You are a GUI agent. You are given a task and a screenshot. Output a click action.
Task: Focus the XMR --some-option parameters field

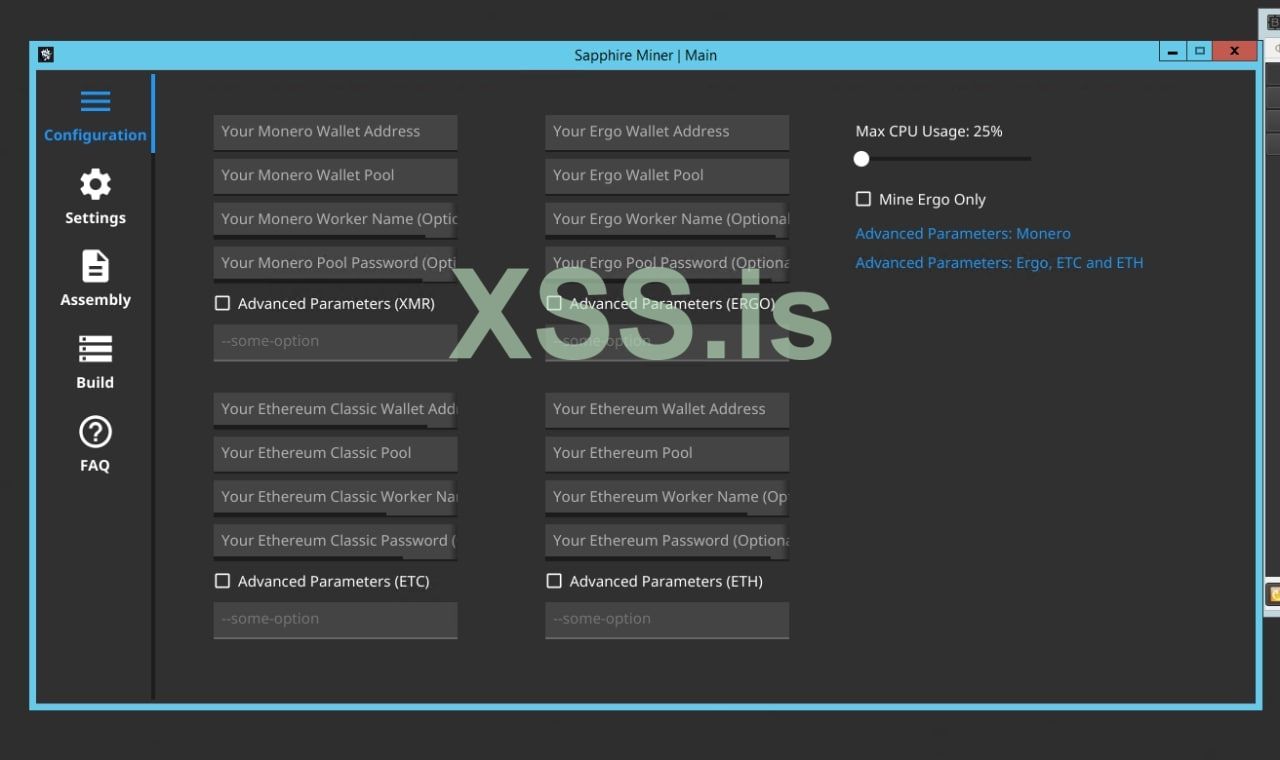click(335, 342)
